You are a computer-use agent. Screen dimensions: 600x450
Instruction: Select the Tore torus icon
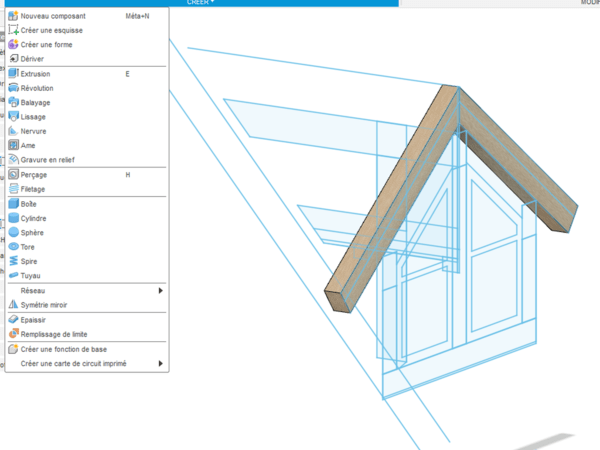click(x=13, y=246)
